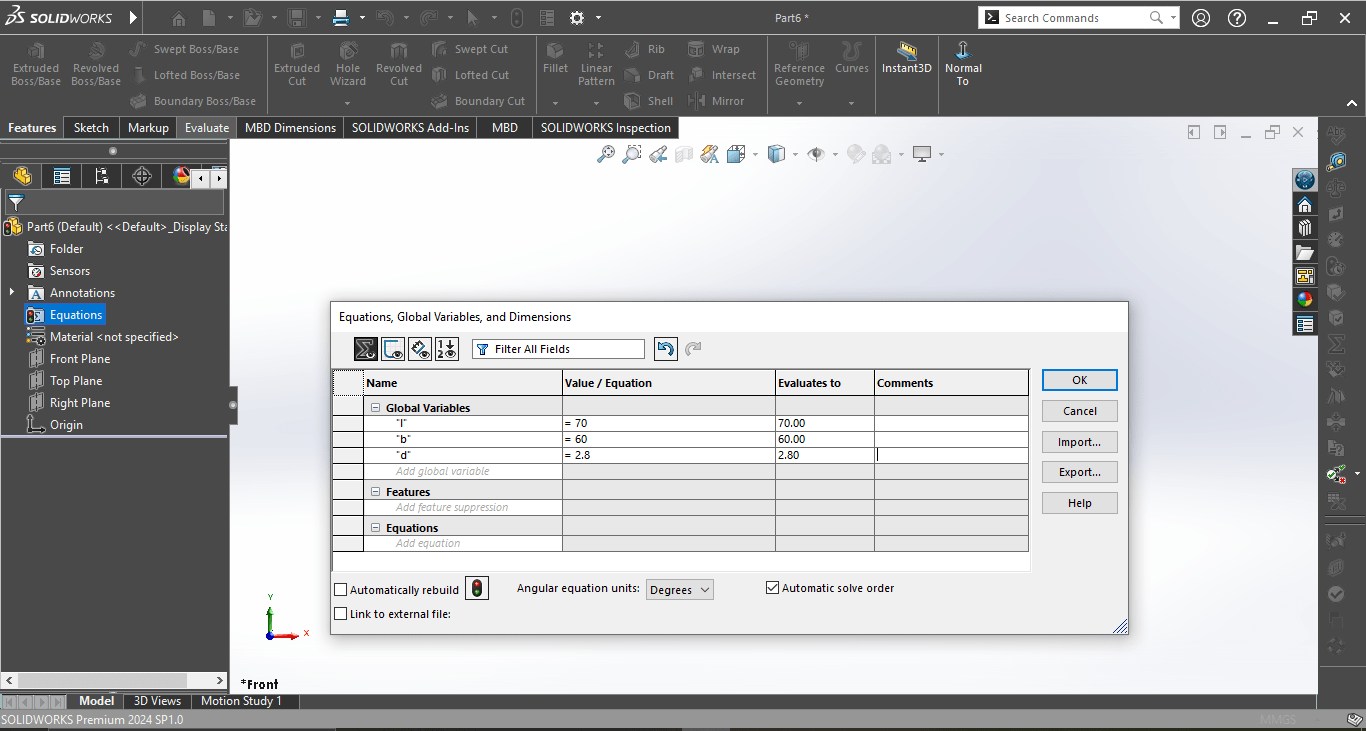Open Custom Properties in task pane

tap(1304, 324)
